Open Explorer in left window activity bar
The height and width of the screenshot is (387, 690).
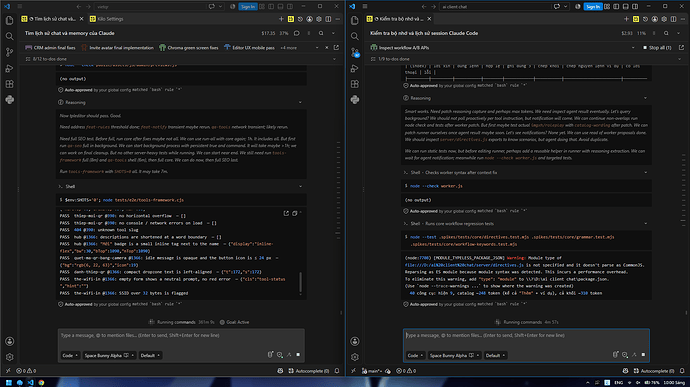(9, 21)
